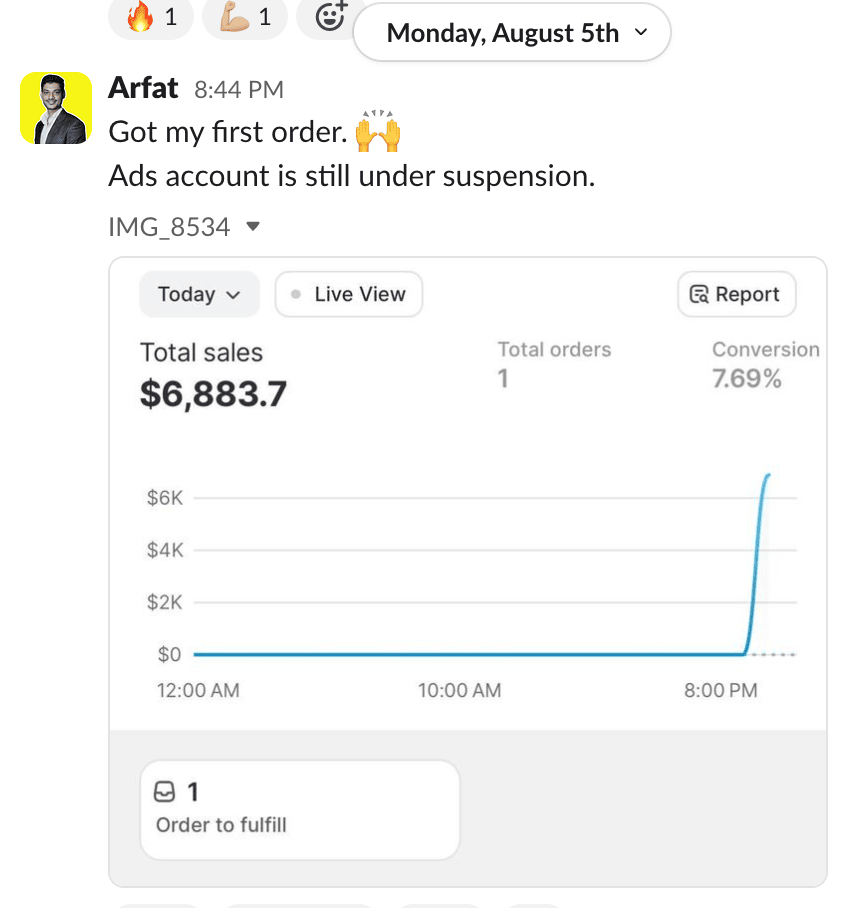
Task: Click the IMG_8534 file name
Action: [x=168, y=227]
